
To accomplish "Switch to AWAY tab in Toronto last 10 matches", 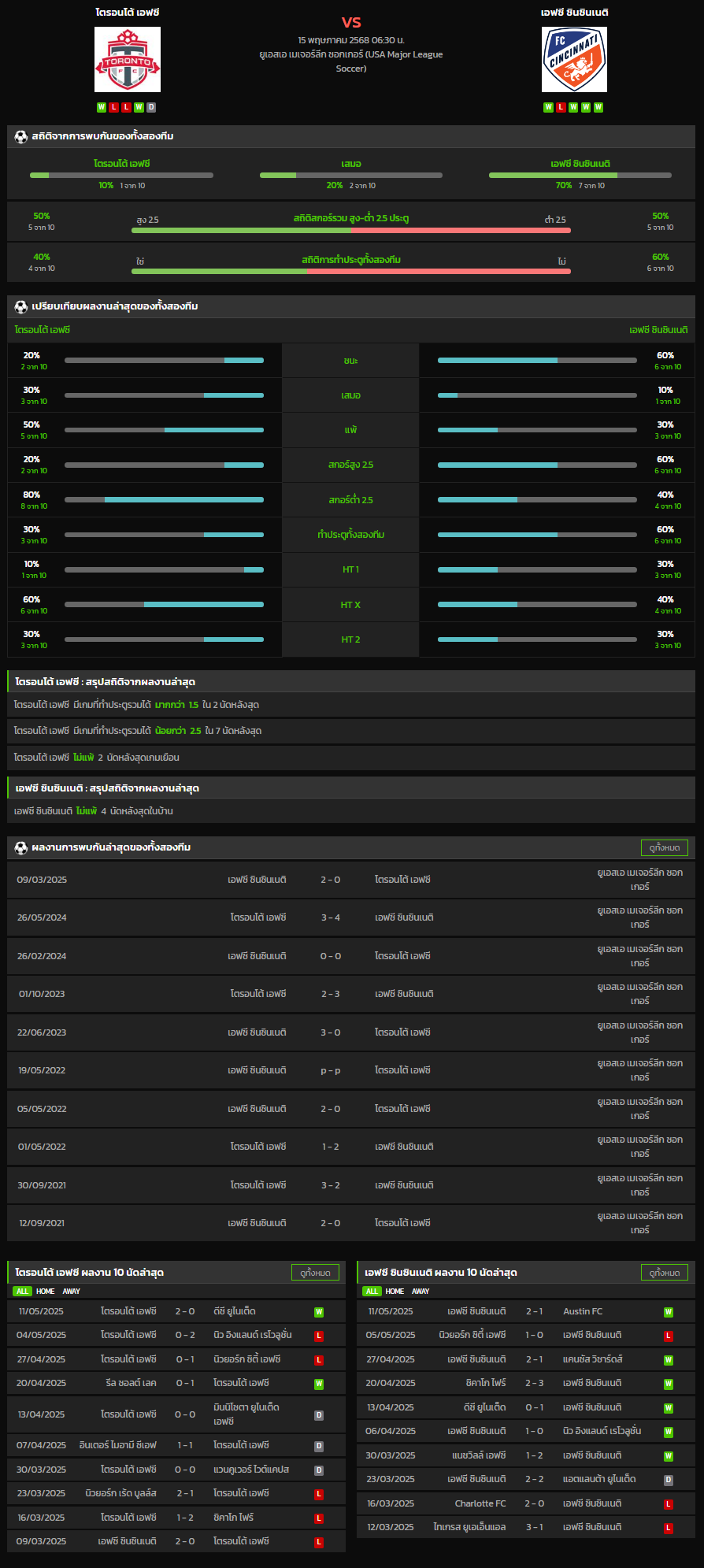I will 72,1291.
